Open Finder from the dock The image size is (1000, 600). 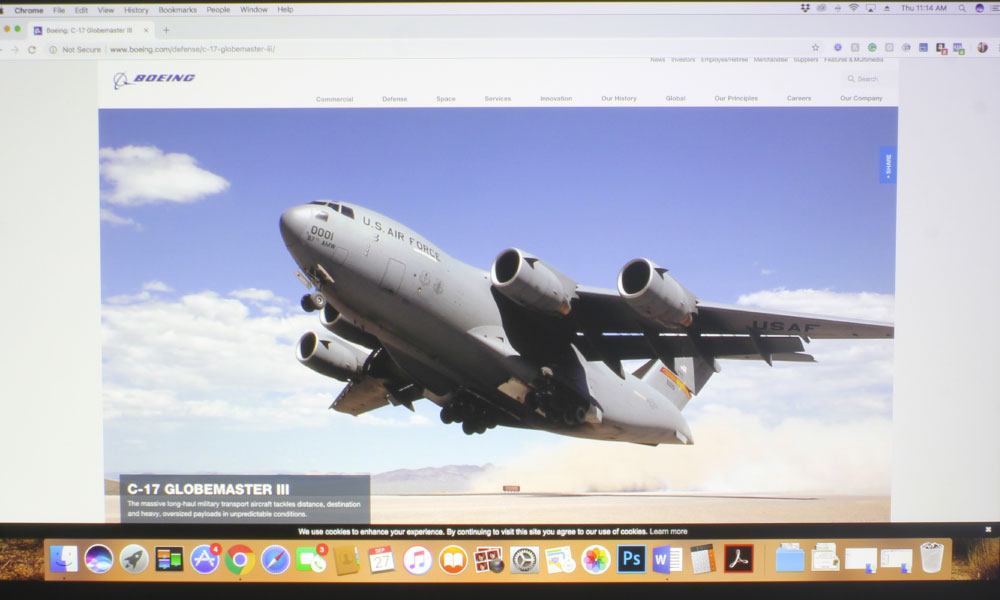pos(64,559)
